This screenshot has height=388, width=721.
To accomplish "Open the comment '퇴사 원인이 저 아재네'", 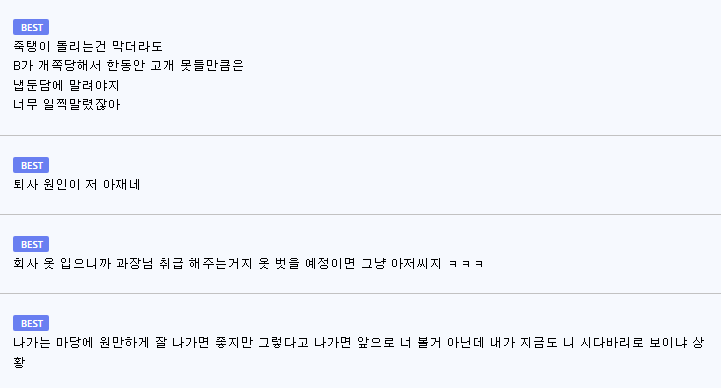I will (76, 184).
